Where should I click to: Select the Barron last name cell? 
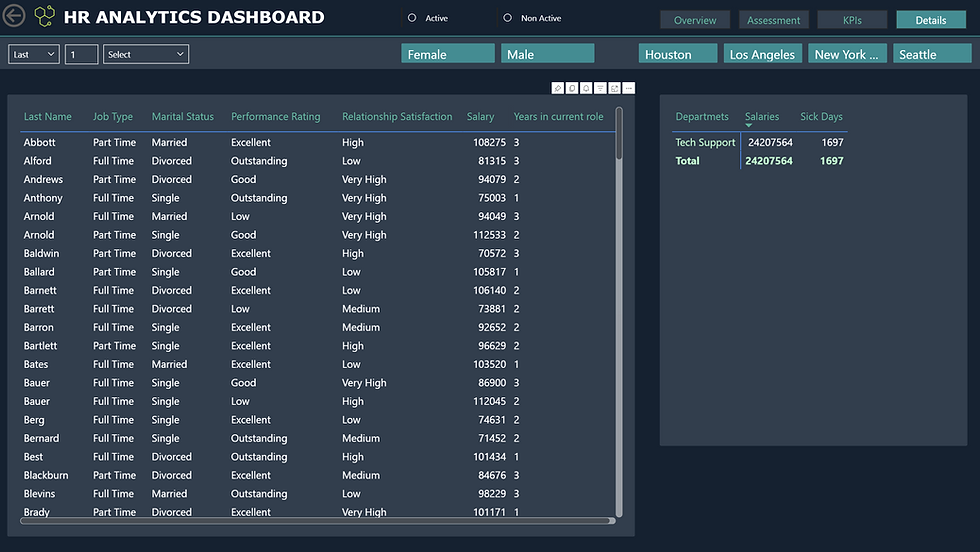[x=39, y=328]
